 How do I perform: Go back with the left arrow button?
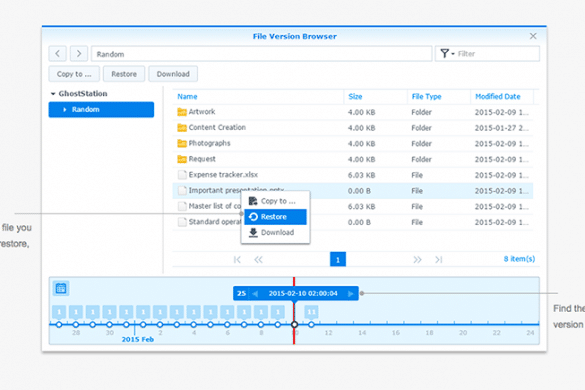click(x=57, y=54)
